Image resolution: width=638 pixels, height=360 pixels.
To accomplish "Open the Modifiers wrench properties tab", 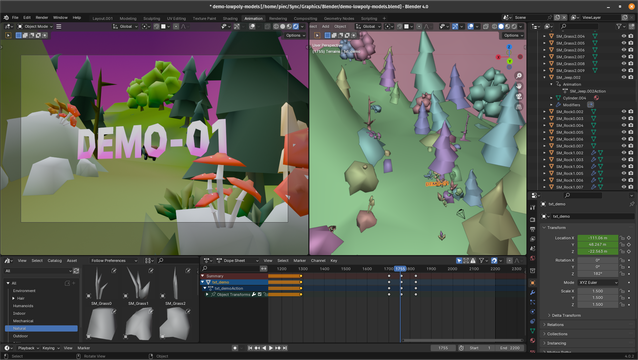I will click(x=532, y=292).
